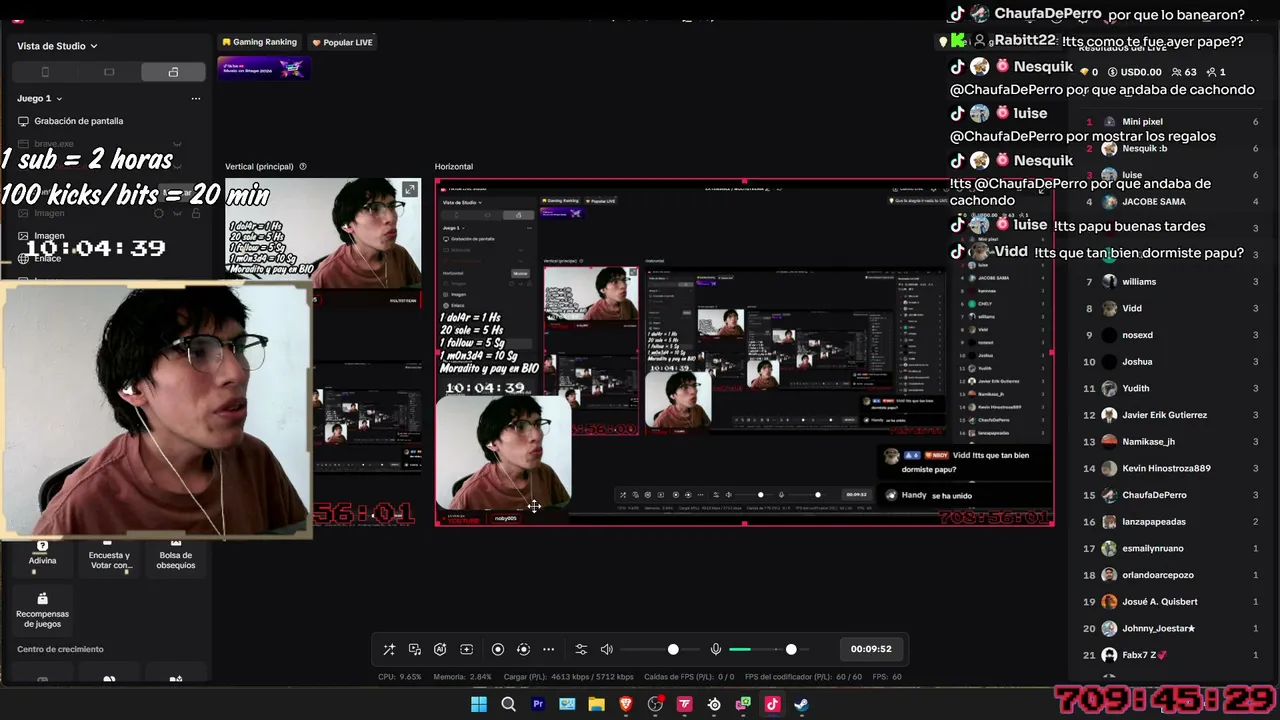Click the Memoria 2.84% status readout
Image resolution: width=1280 pixels, height=720 pixels.
[x=463, y=677]
